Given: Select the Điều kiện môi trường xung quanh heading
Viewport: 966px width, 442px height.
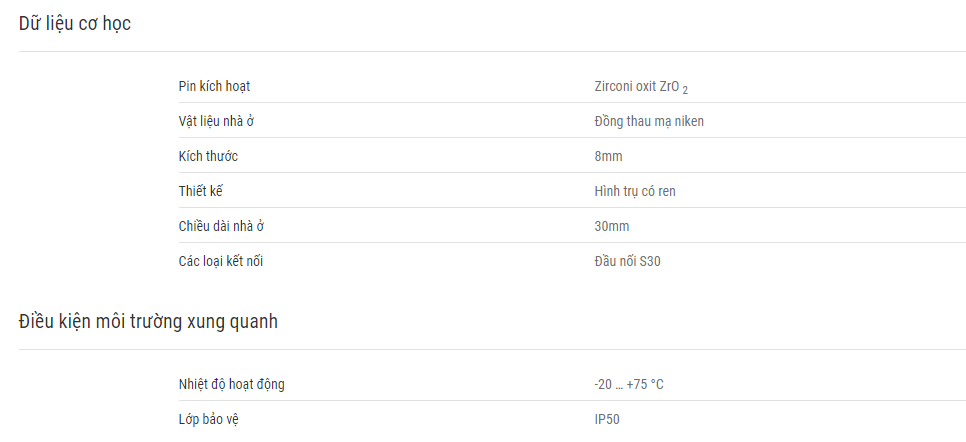Looking at the screenshot, I should (148, 322).
